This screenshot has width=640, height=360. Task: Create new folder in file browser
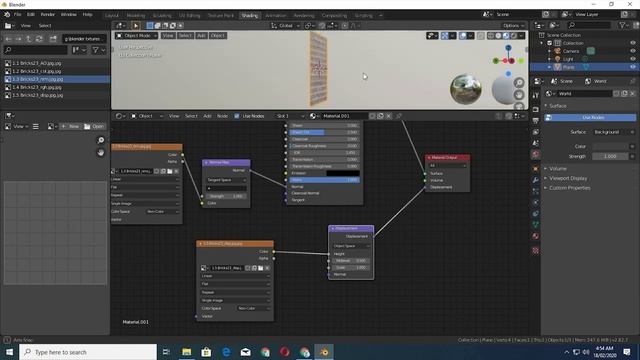tap(53, 39)
